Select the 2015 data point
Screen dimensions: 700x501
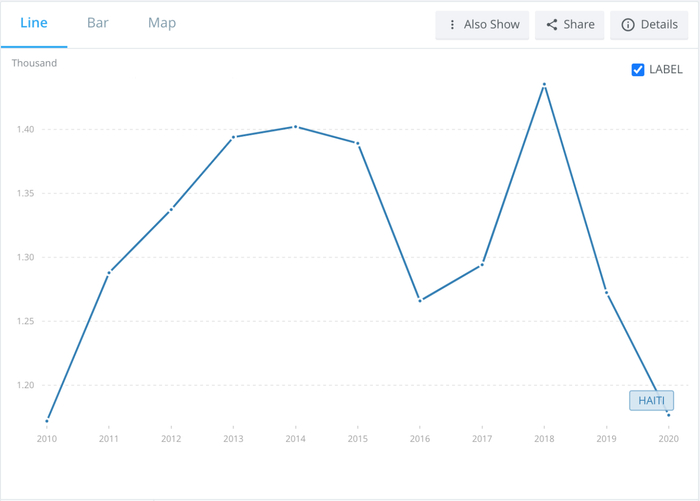(358, 143)
